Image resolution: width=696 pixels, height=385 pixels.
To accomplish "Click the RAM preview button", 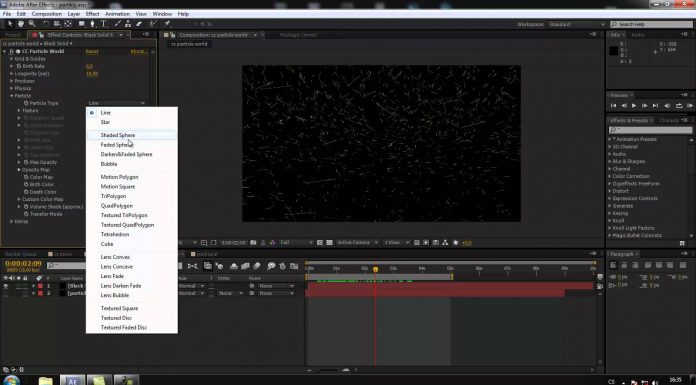I will click(x=690, y=106).
